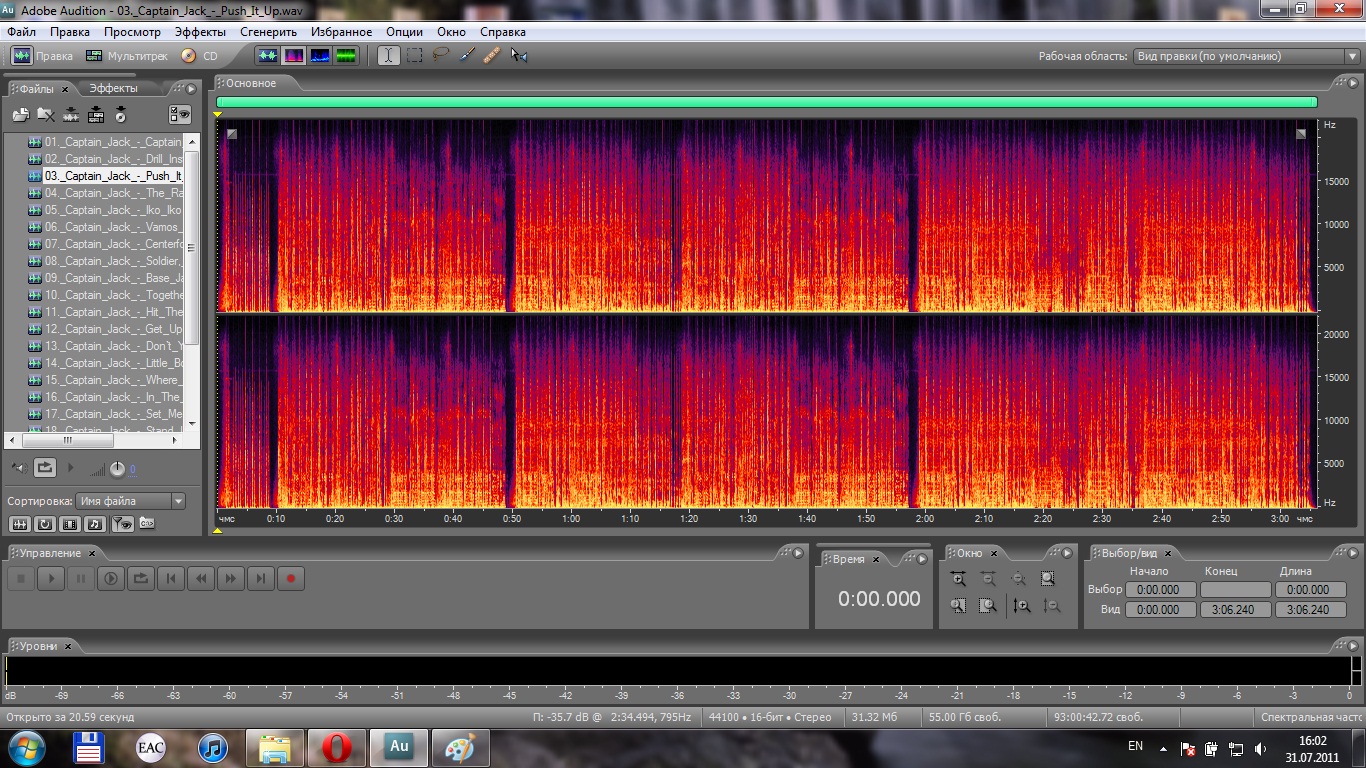Adjust the preview volume knob
The width and height of the screenshot is (1366, 768).
[x=117, y=468]
